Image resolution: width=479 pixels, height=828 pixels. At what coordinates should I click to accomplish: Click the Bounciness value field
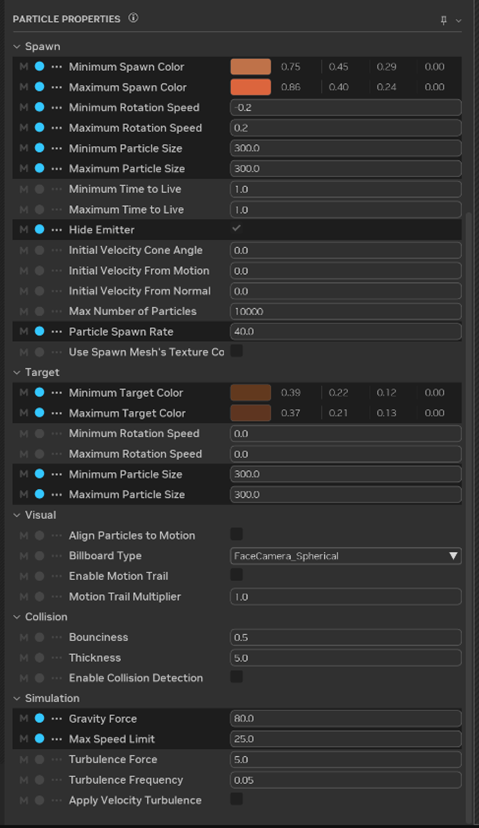346,637
